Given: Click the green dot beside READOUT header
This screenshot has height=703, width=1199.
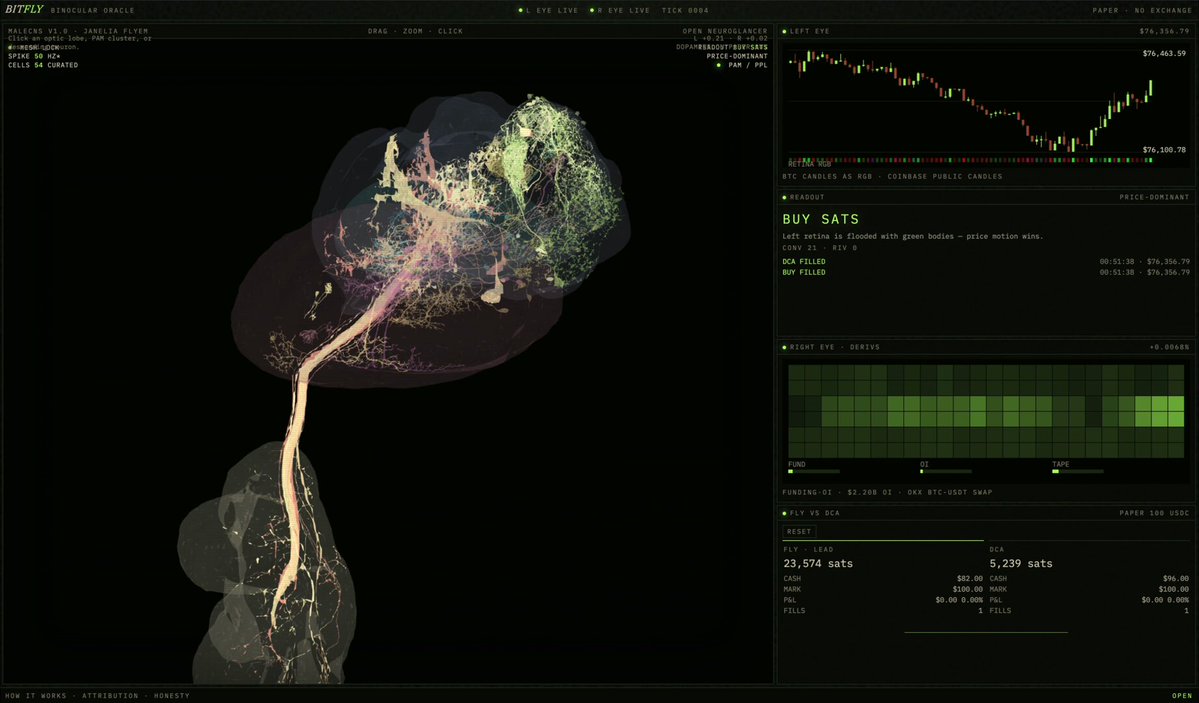Looking at the screenshot, I should pos(785,197).
